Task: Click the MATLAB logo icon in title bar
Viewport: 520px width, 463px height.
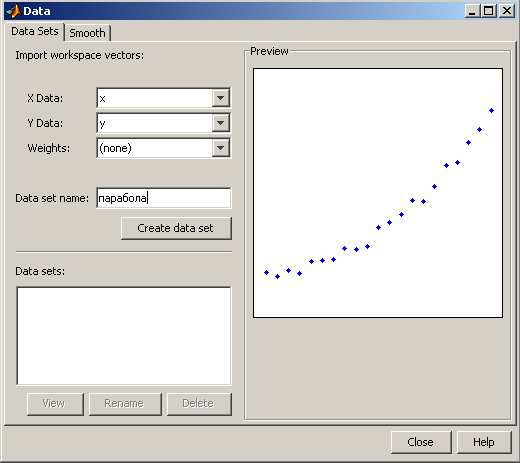Action: [14, 11]
